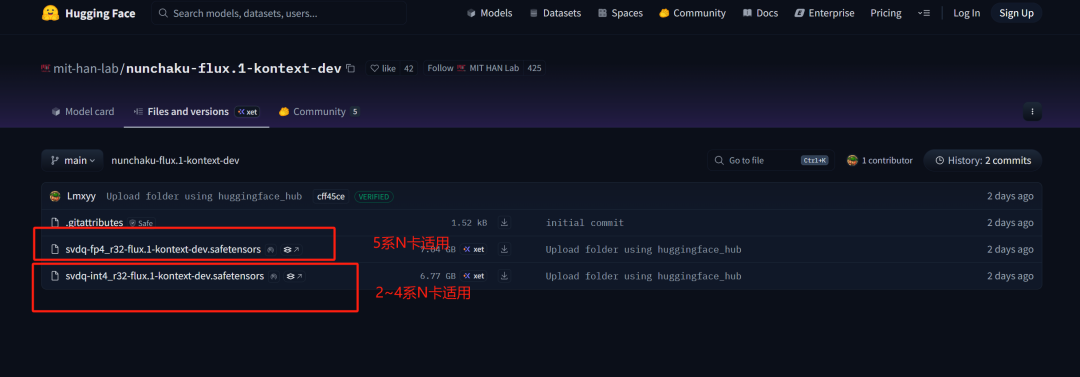The width and height of the screenshot is (1080, 377).
Task: Click the Hugging Face logo icon
Action: [x=50, y=13]
